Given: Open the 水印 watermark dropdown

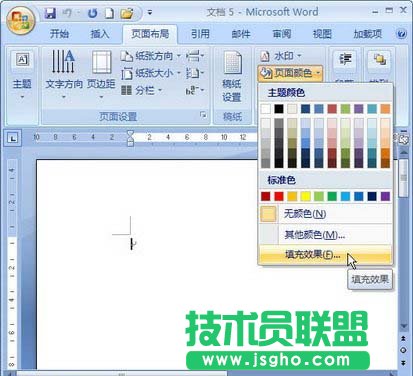Looking at the screenshot, I should [x=281, y=56].
